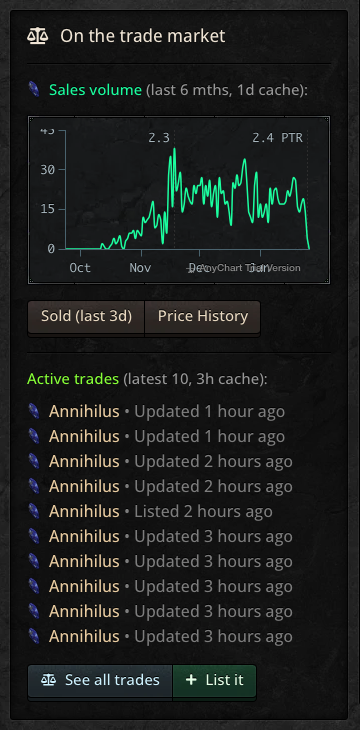The width and height of the screenshot is (360, 730).
Task: Click the List it button
Action: (x=214, y=680)
